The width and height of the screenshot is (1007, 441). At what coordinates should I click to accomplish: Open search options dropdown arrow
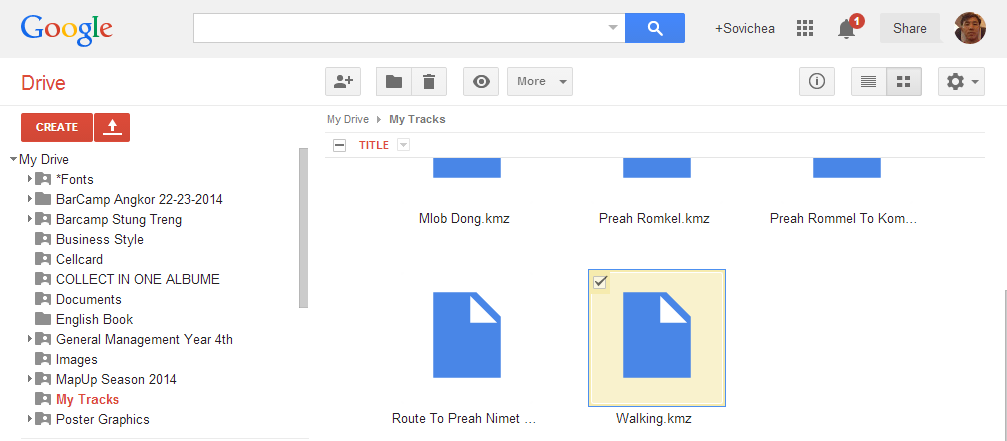613,28
